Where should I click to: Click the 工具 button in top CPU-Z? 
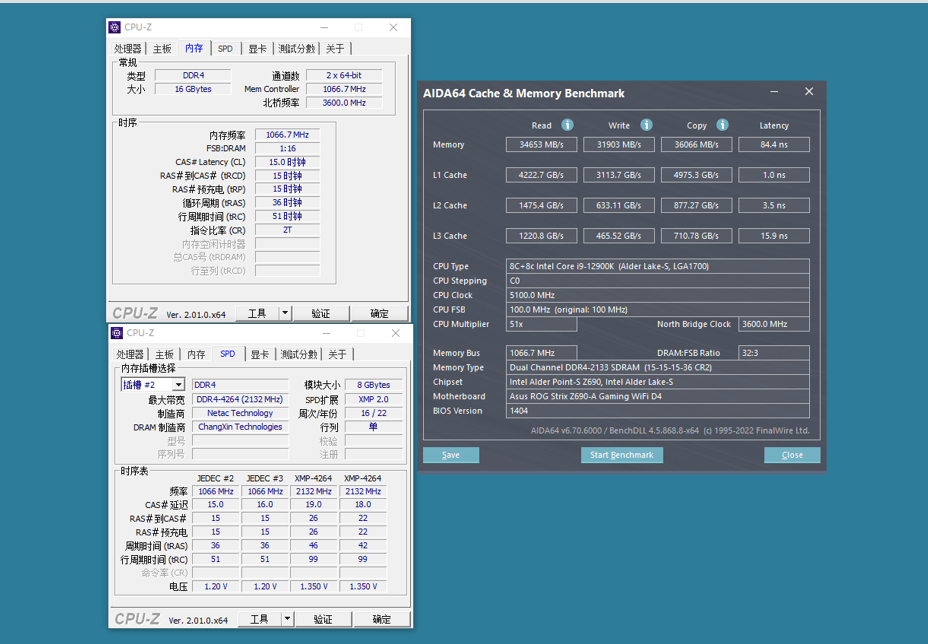[259, 312]
